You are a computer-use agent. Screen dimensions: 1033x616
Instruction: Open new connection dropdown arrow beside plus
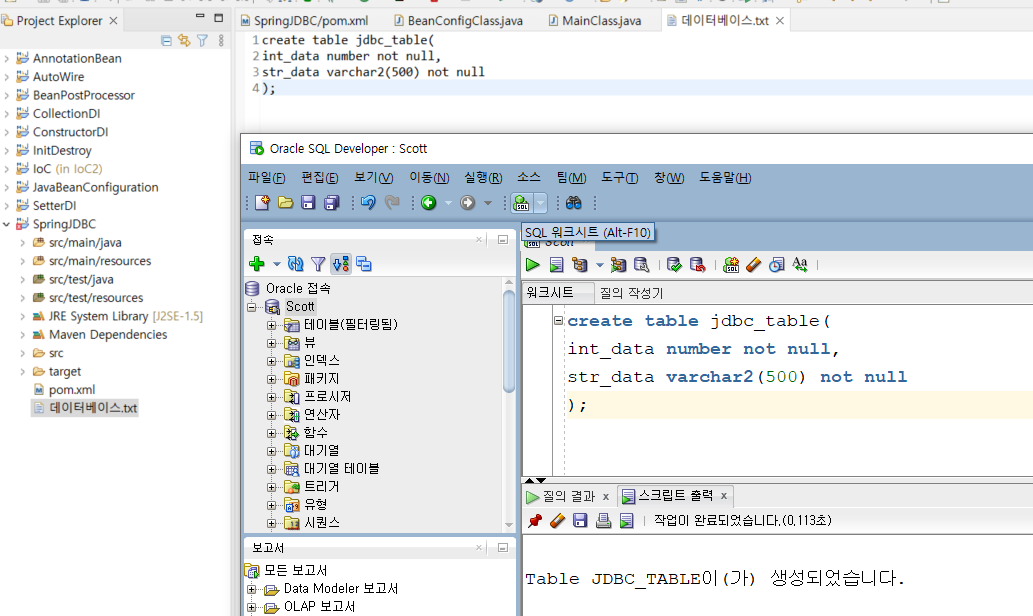click(277, 264)
